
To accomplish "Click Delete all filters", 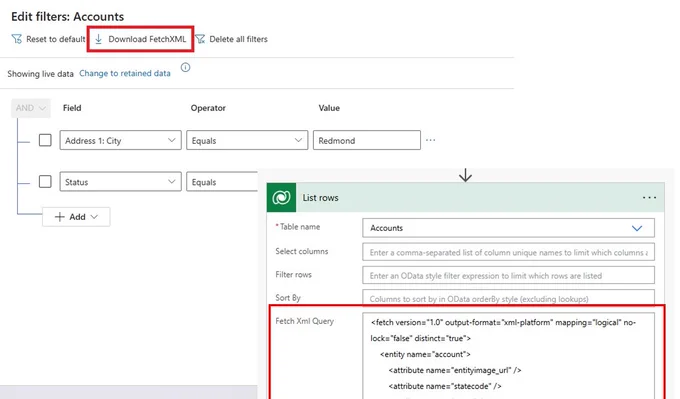I will click(239, 39).
